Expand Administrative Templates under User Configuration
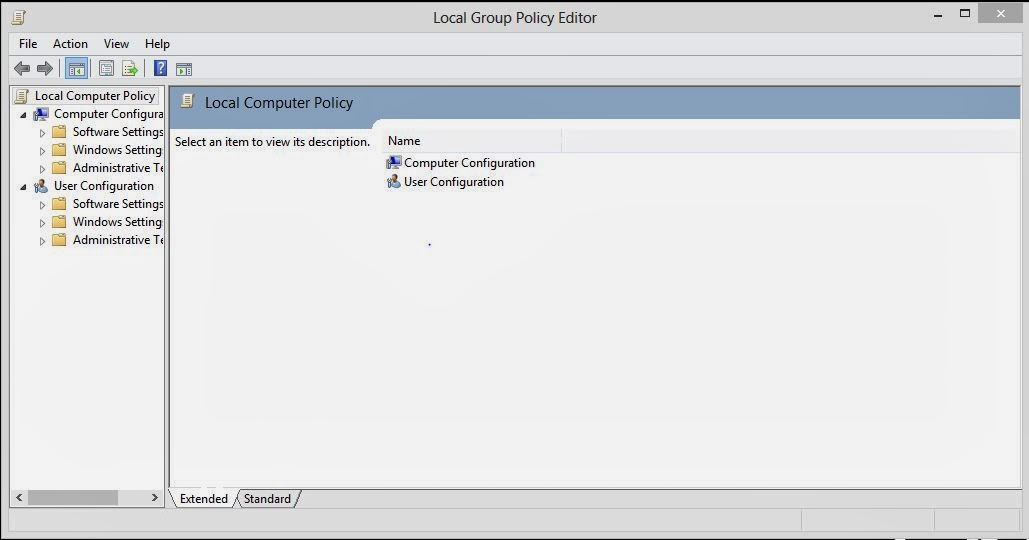 (x=43, y=241)
